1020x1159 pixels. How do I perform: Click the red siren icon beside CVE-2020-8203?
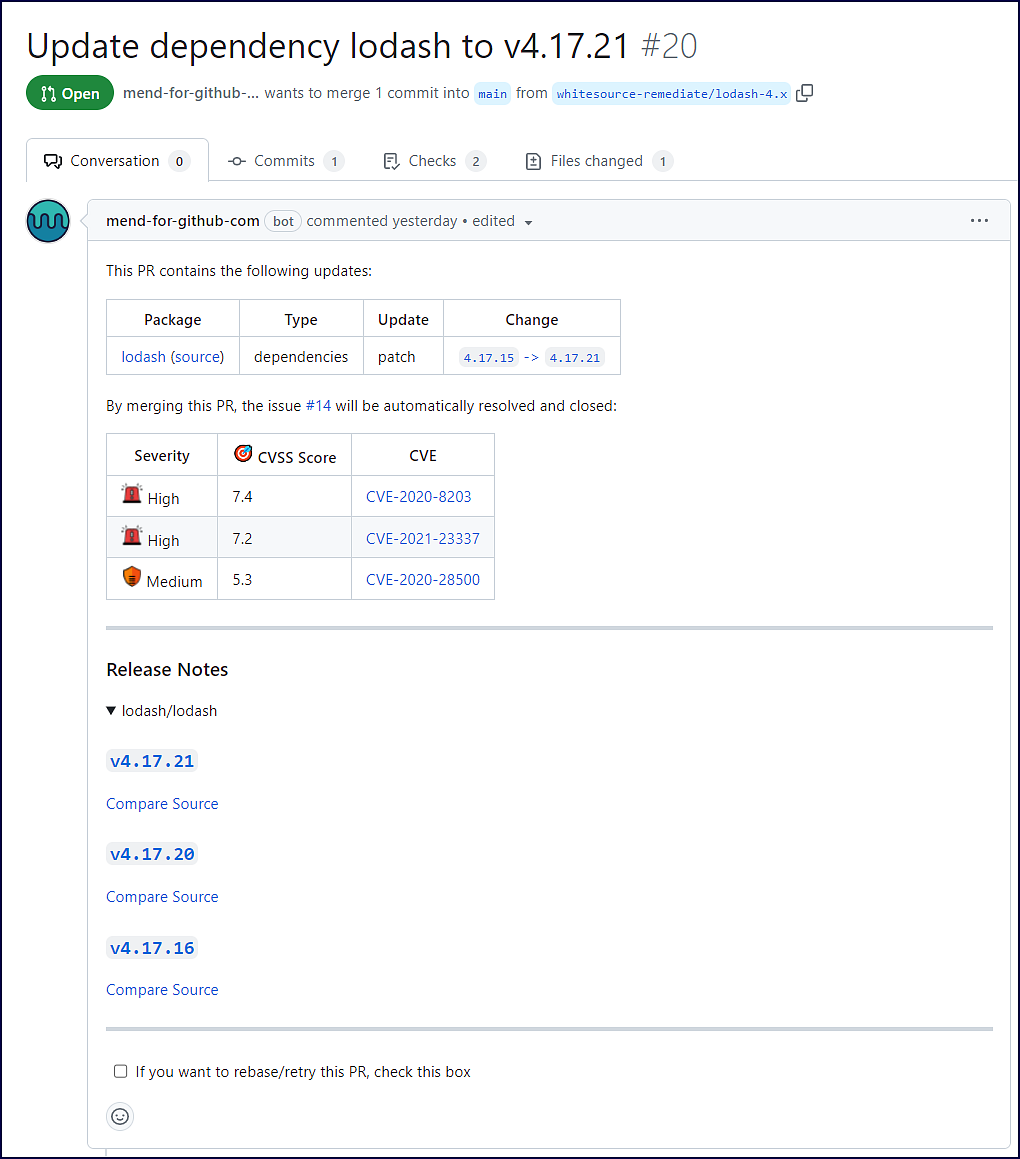[x=132, y=494]
